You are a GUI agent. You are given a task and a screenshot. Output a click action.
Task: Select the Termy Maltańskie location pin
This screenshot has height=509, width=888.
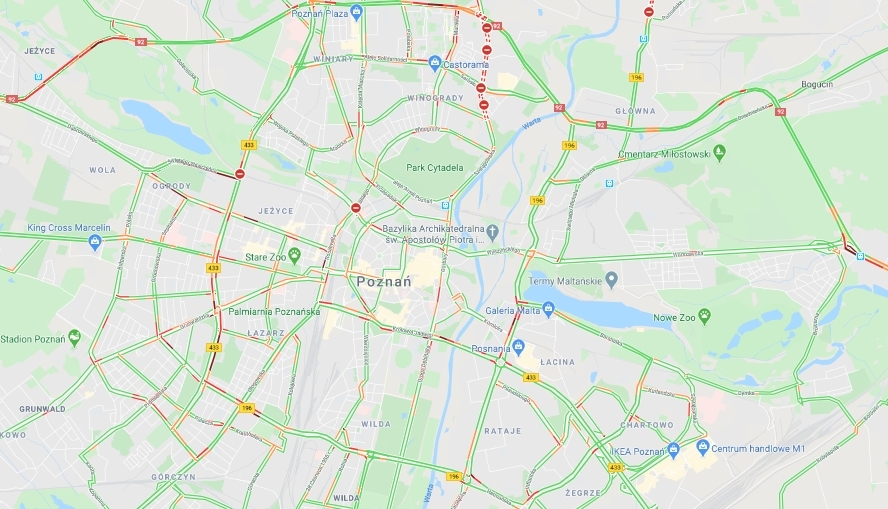611,279
